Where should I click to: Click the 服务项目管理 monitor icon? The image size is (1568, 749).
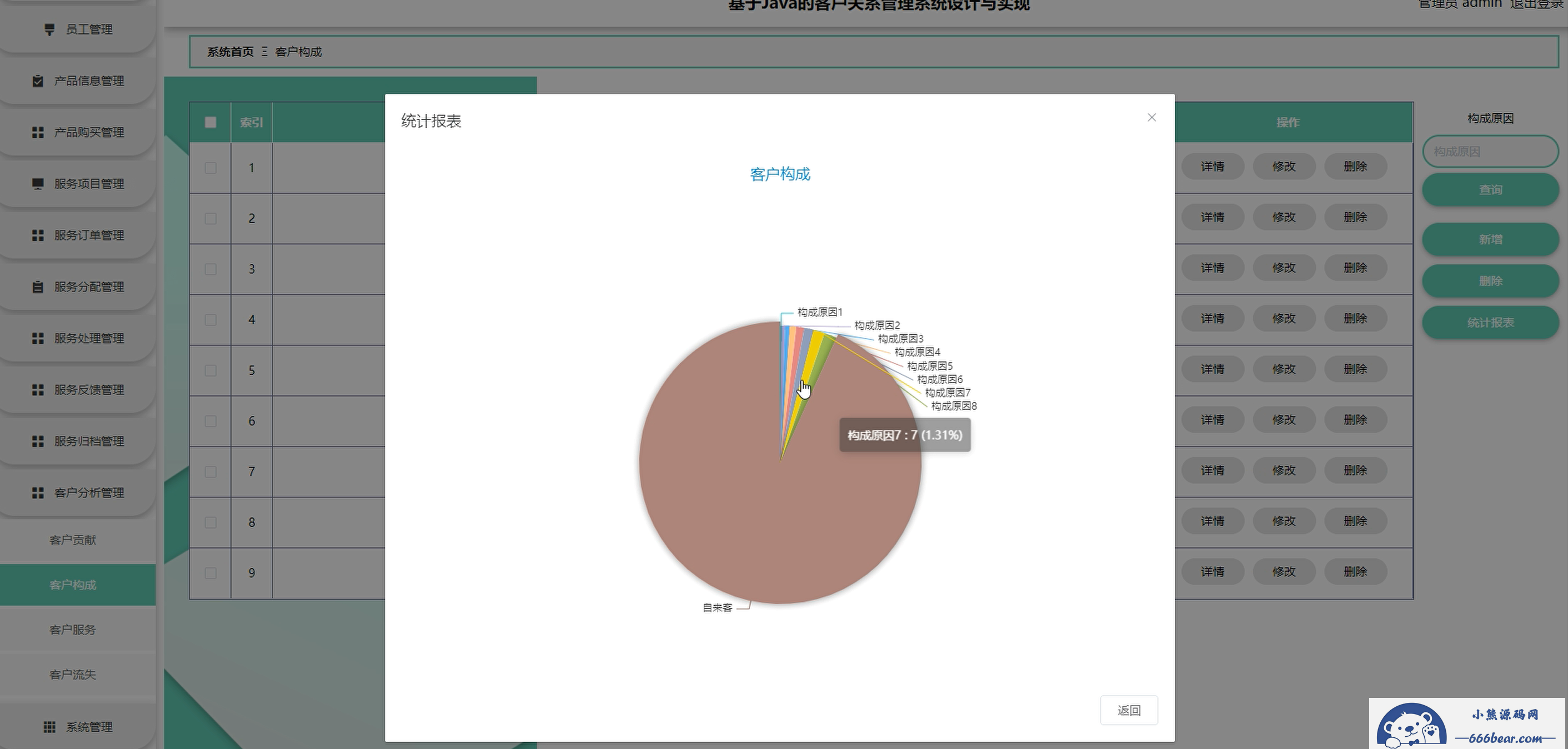(38, 184)
